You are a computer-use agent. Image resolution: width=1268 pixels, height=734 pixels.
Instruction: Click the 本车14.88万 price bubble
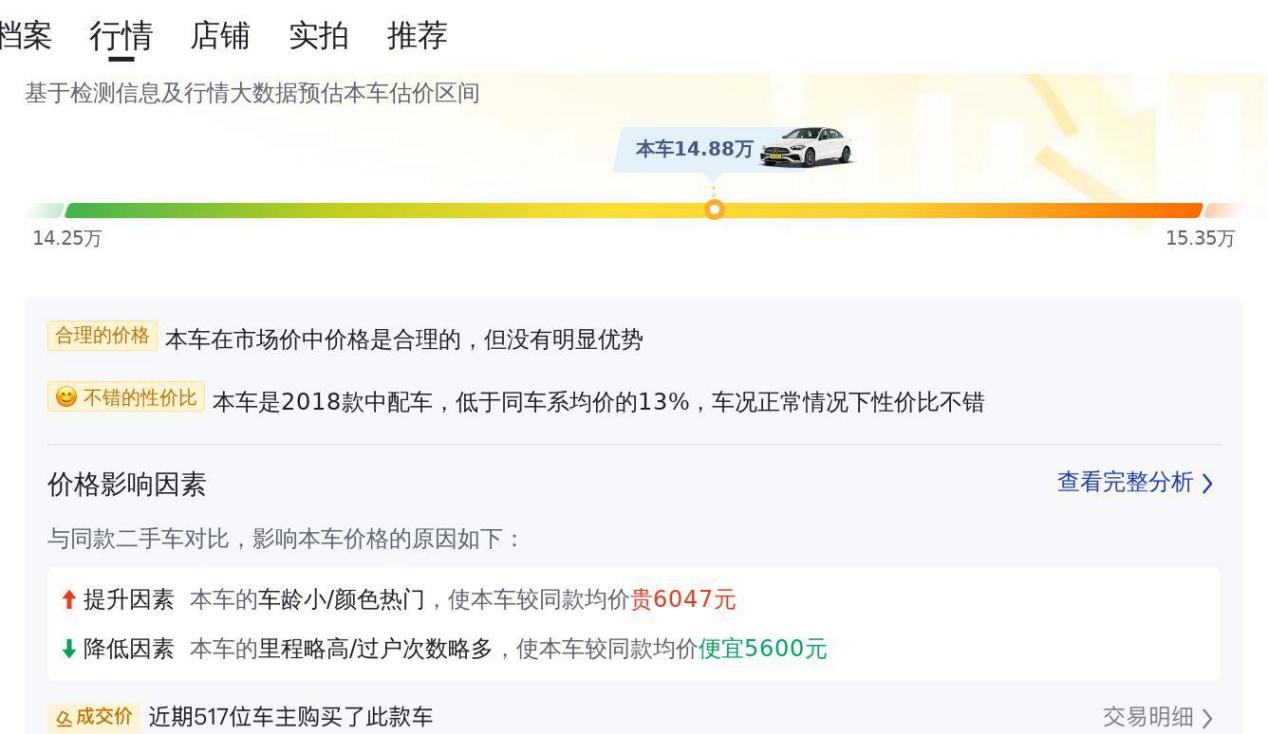tap(695, 149)
